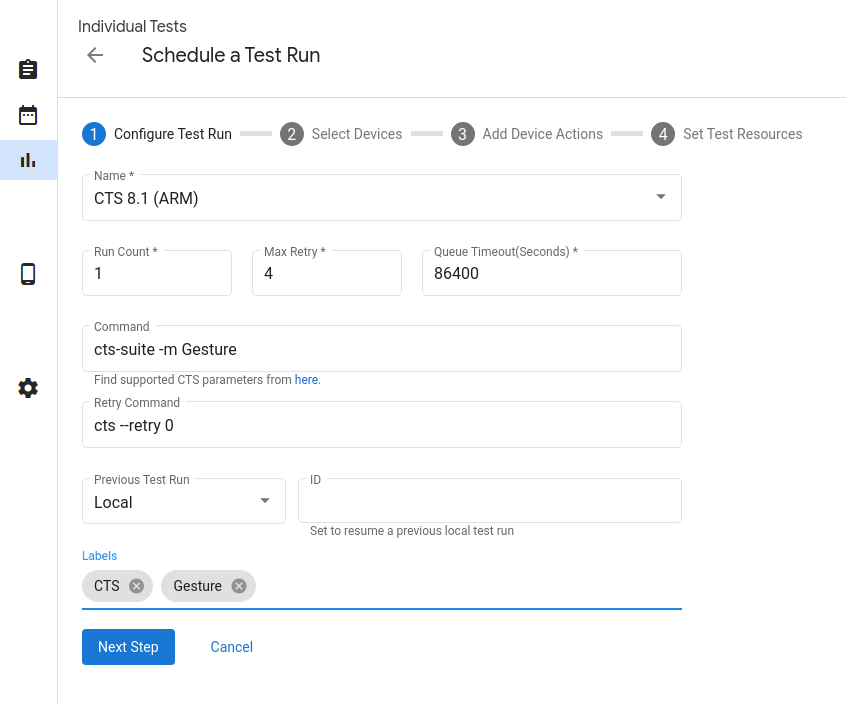Viewport: 846px width, 705px height.
Task: Click the ID input field
Action: (x=489, y=500)
